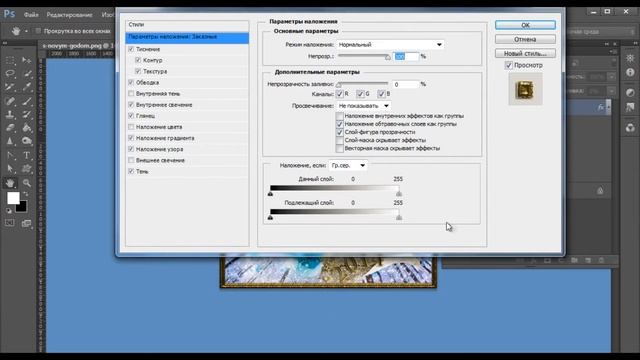640x360 pixels.
Task: Enable the Внешнее свечение checkbox
Action: coord(131,160)
